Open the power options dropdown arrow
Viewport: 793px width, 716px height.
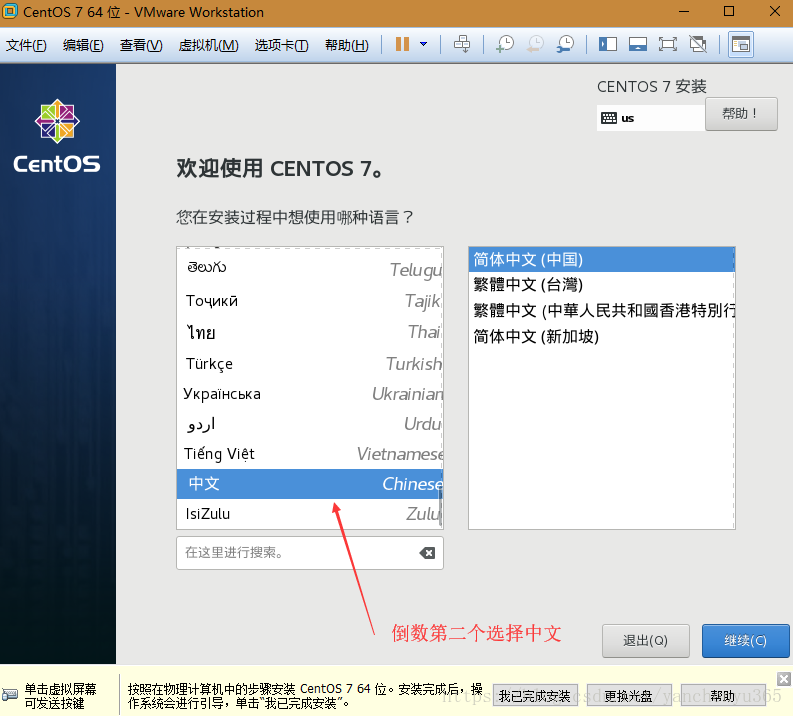coord(424,44)
